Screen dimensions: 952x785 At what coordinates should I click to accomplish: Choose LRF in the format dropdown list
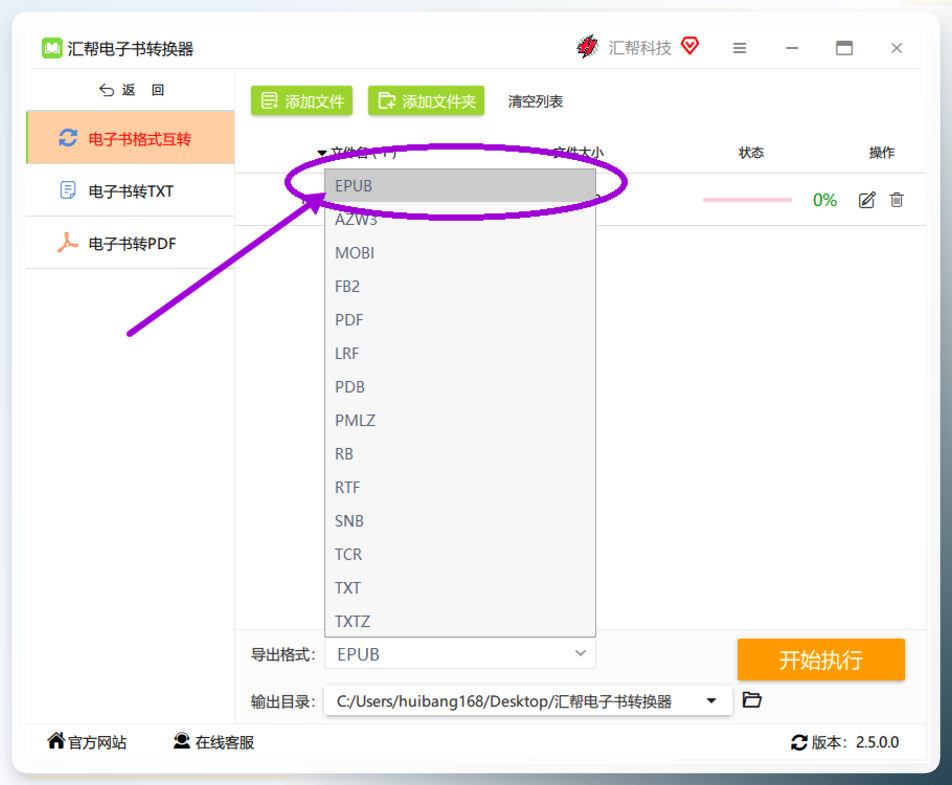(460, 353)
